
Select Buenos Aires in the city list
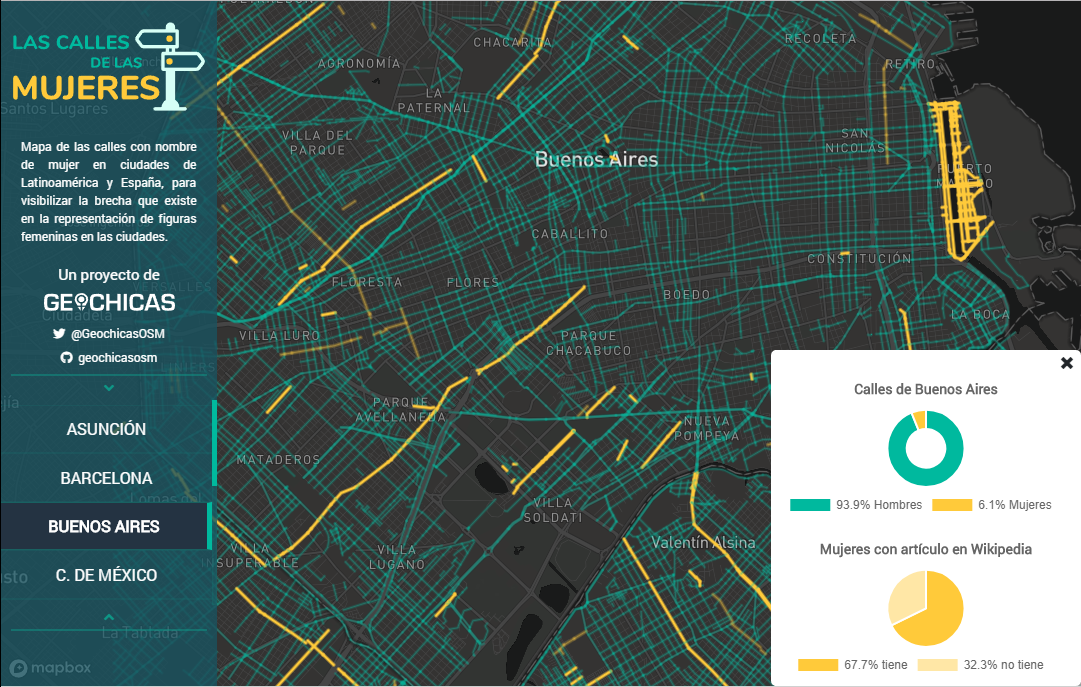(x=104, y=526)
